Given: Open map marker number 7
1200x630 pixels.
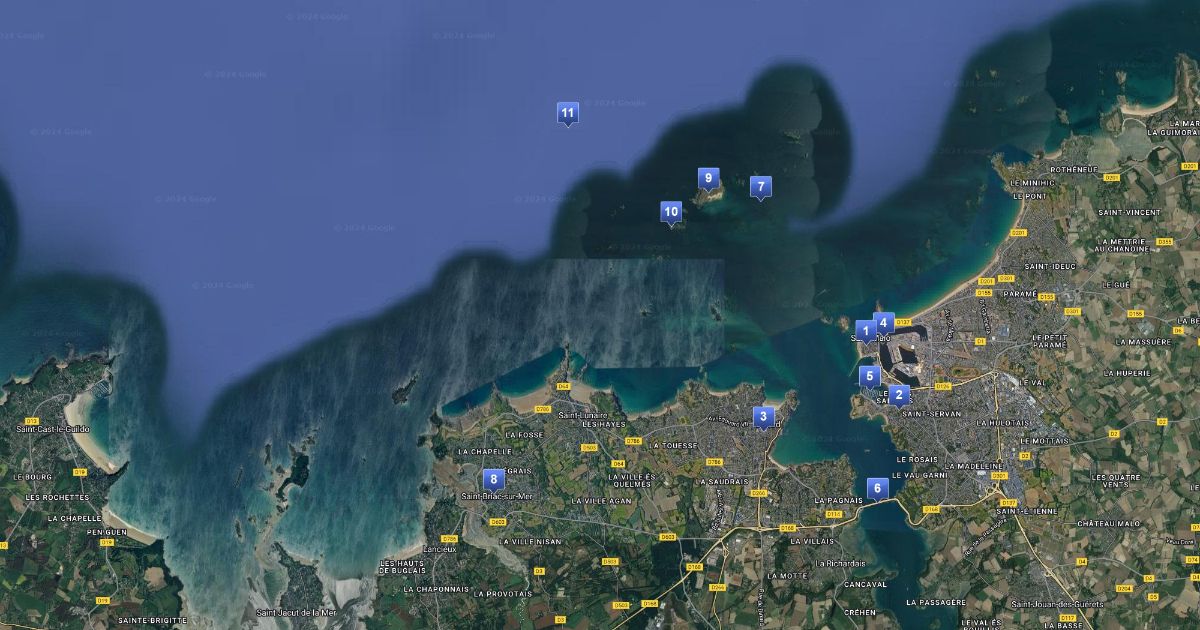Looking at the screenshot, I should (760, 186).
